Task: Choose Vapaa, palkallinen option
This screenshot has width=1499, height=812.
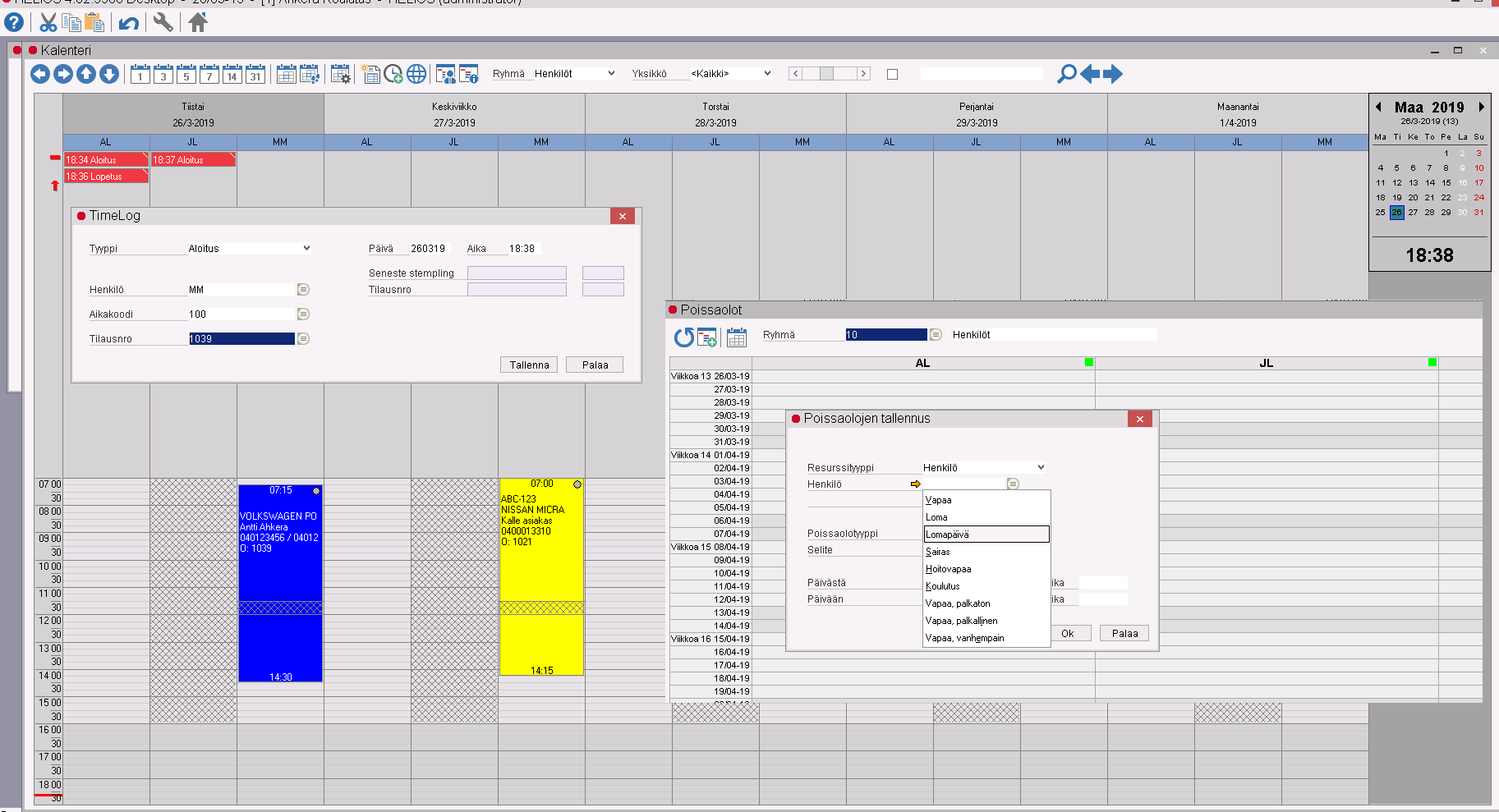Action: pos(986,621)
